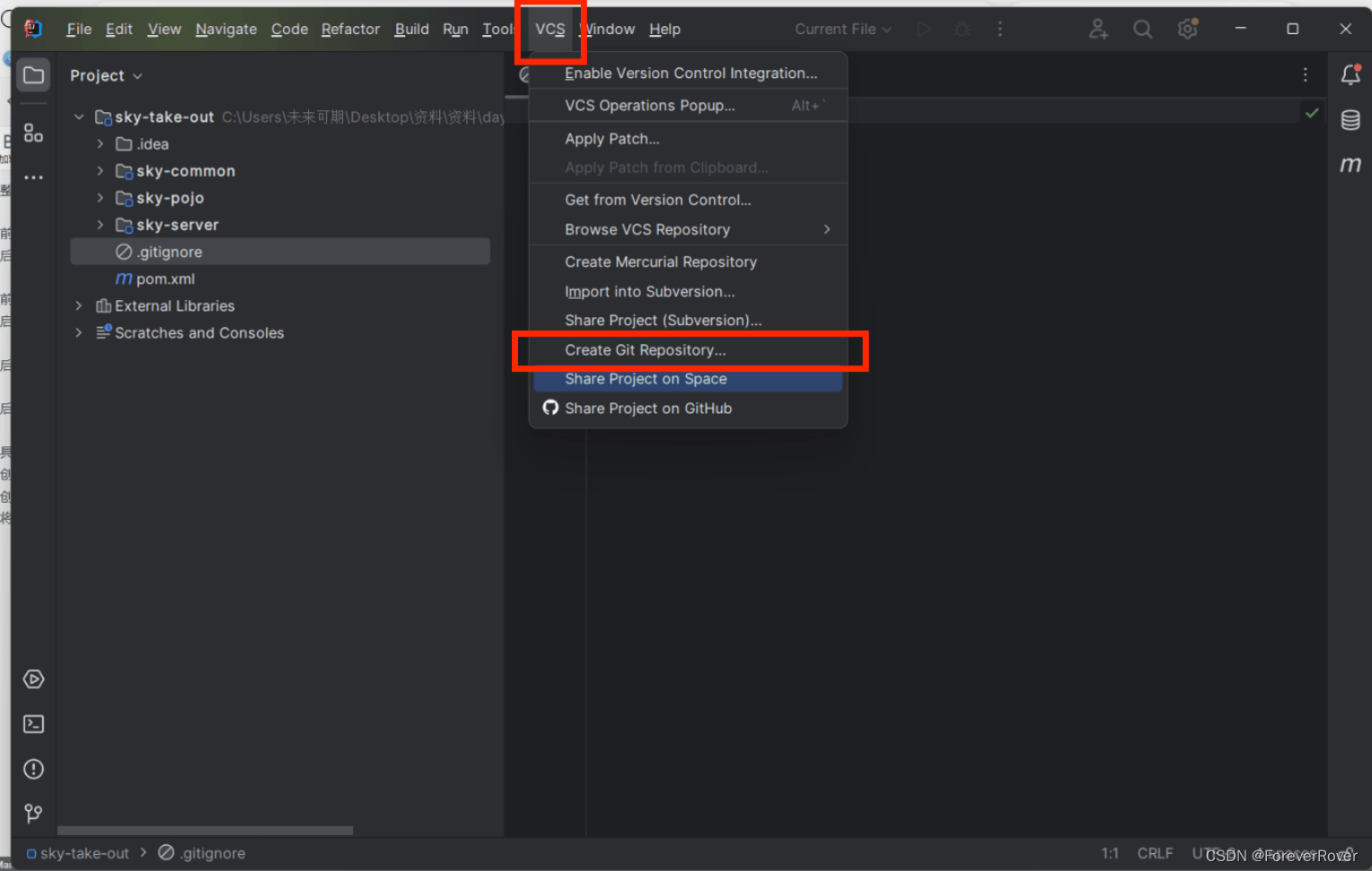Expand External Libraries node

[x=79, y=305]
